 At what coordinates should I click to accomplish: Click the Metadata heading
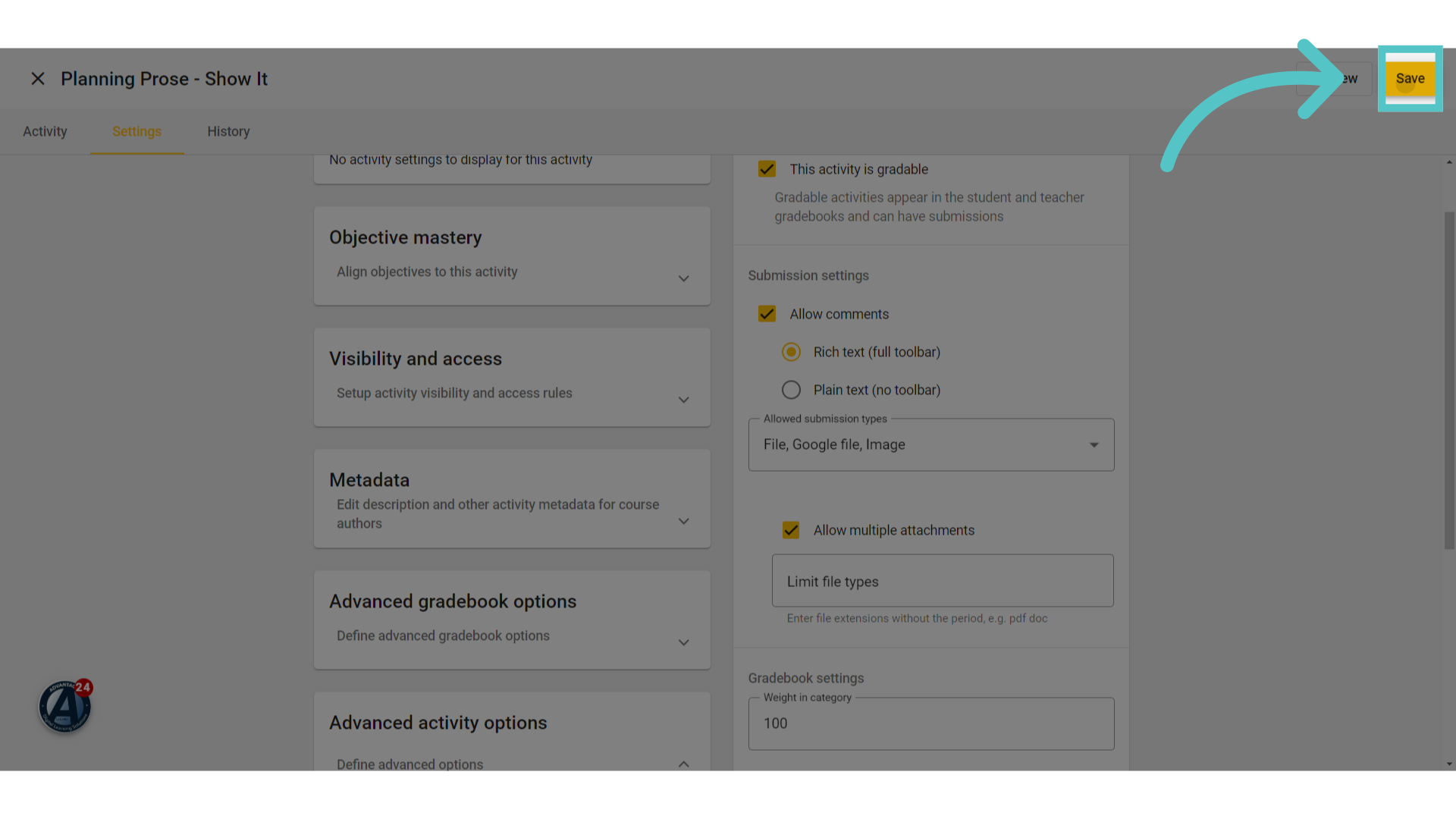tap(369, 480)
